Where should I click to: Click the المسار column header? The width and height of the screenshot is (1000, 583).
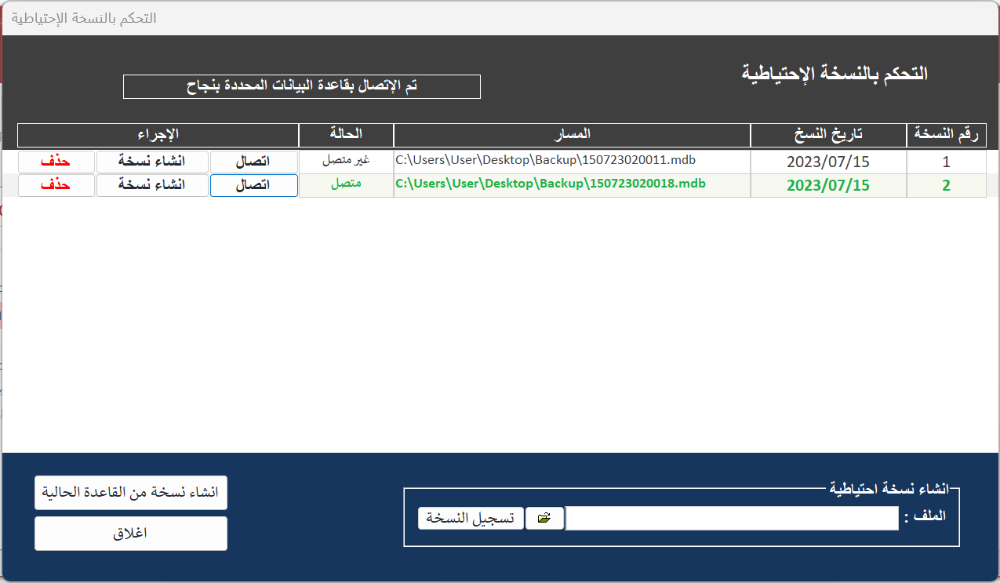[572, 135]
